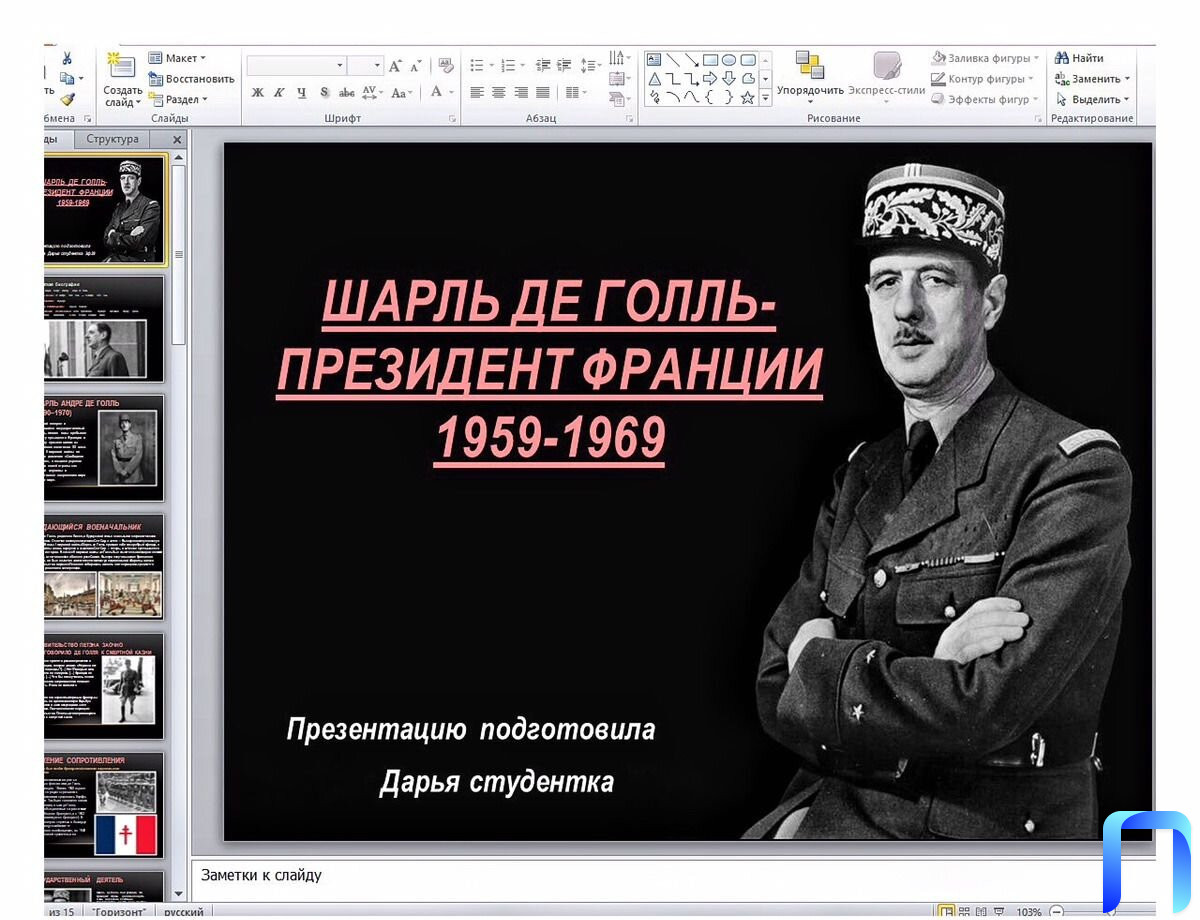Decrease font size with the small A icon
This screenshot has height=920, width=1200.
[x=416, y=66]
